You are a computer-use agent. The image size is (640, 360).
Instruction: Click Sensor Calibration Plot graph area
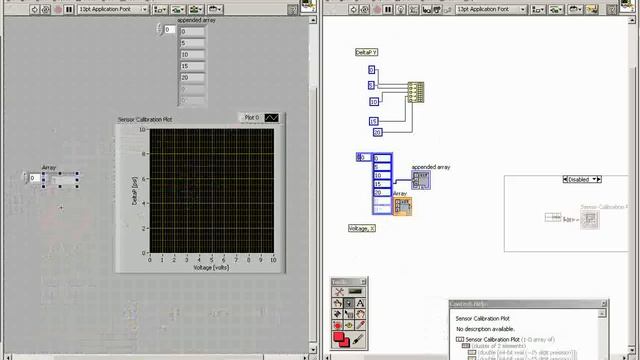coord(211,191)
